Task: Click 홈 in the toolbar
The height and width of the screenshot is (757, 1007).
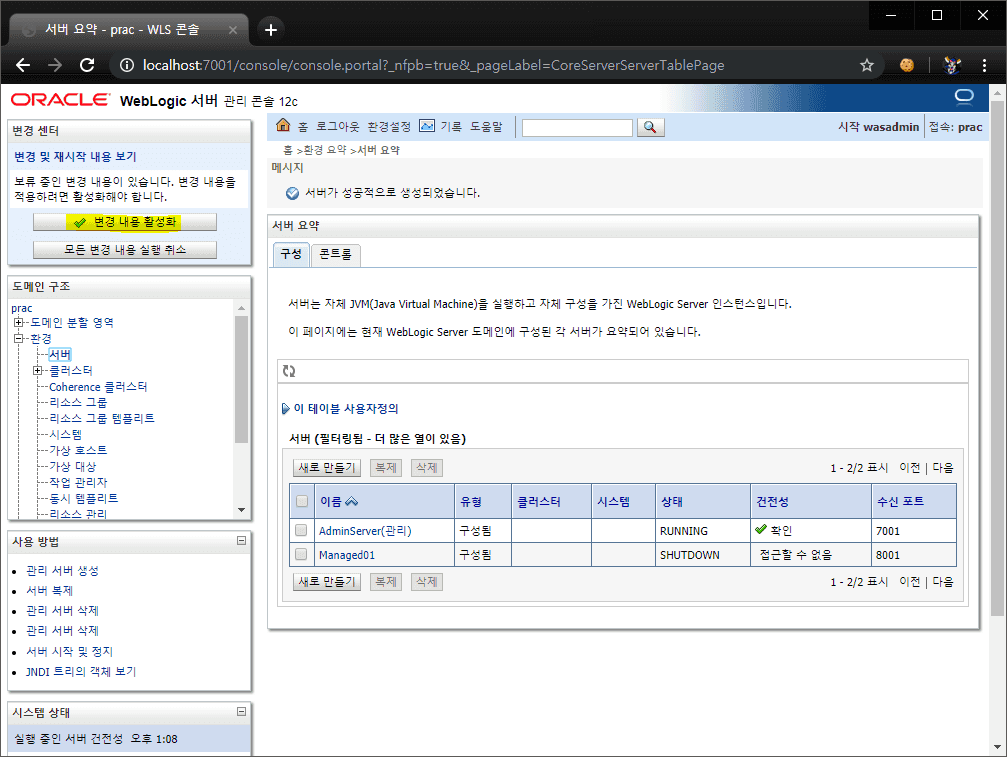Action: point(302,127)
